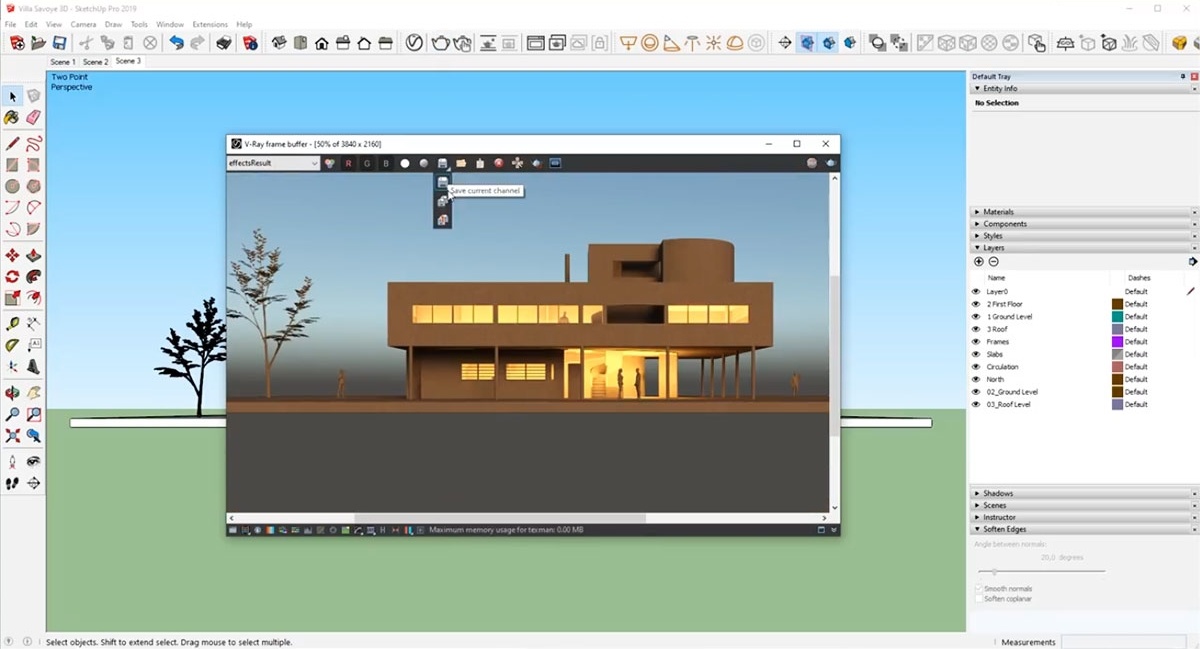Hide the Frames layer
The height and width of the screenshot is (649, 1200).
pos(976,342)
